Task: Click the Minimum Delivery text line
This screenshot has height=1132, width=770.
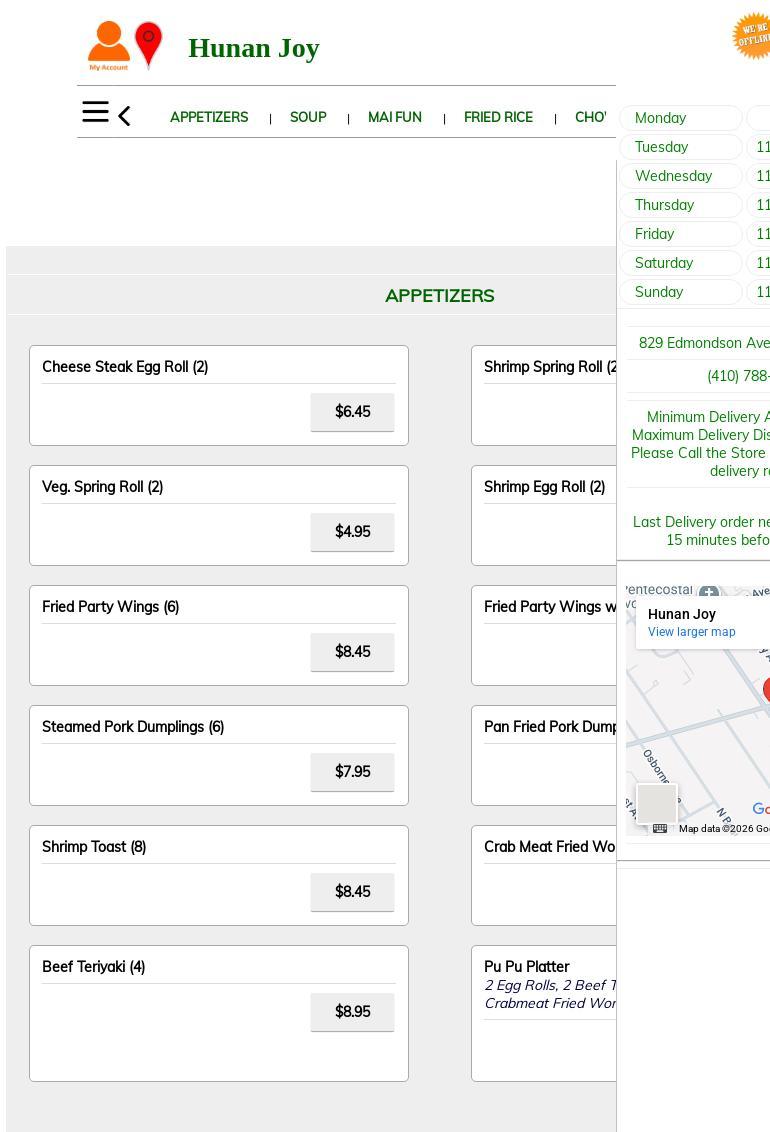Action: [x=708, y=417]
